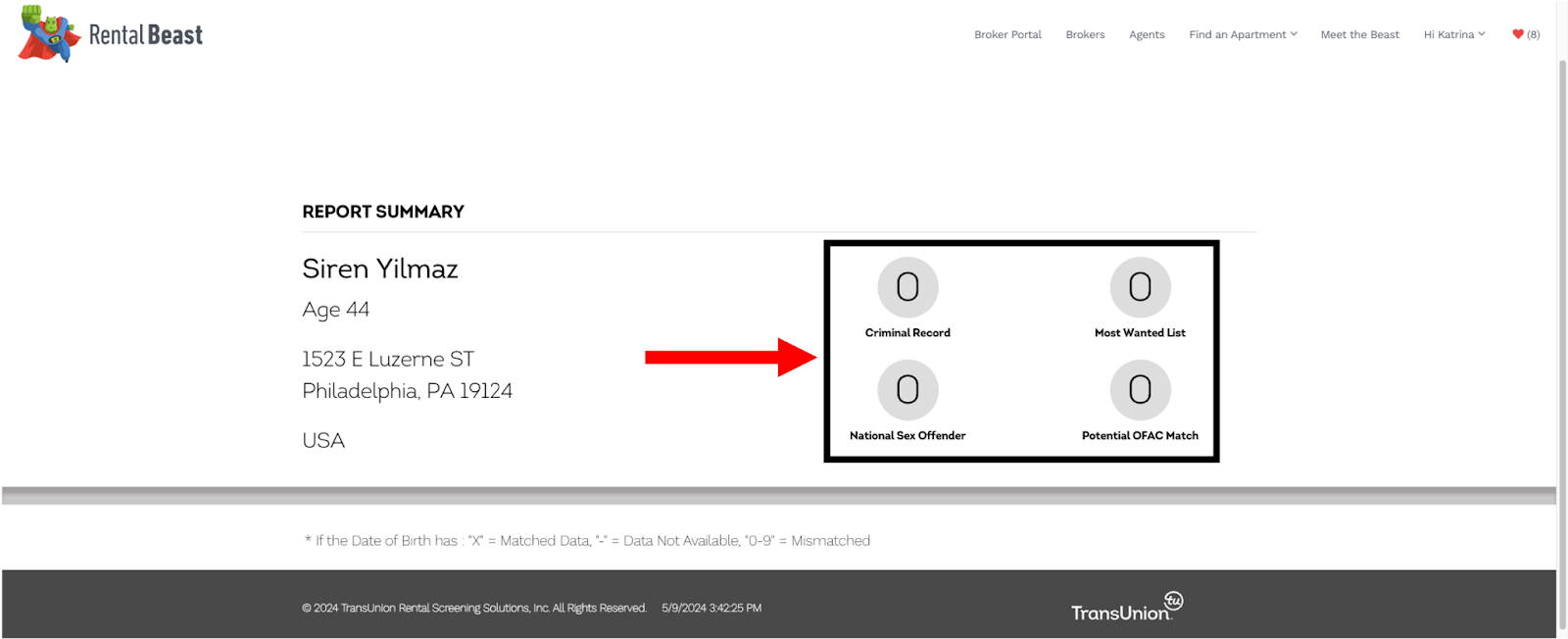The image size is (1568, 639).
Task: Click the TransUnion copyright notice text
Action: [474, 609]
